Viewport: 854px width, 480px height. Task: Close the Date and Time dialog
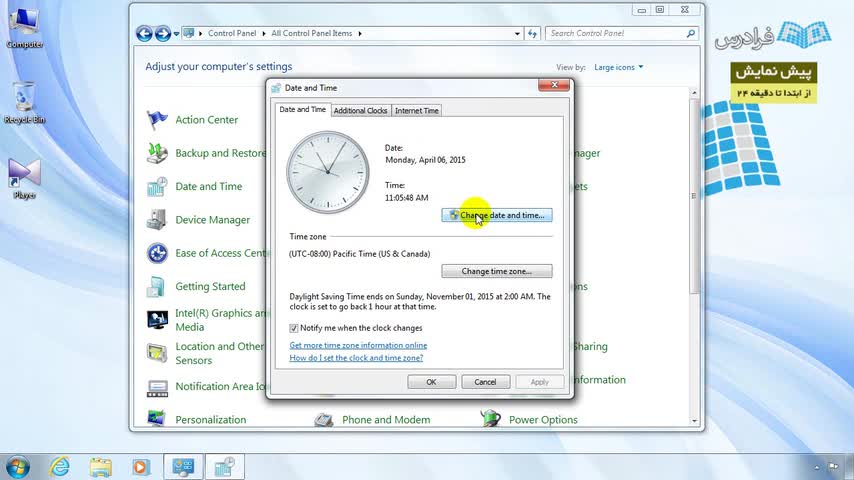coord(554,85)
